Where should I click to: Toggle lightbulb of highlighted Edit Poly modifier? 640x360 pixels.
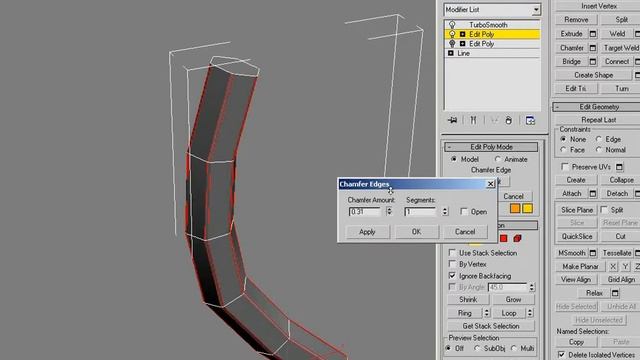pyautogui.click(x=452, y=34)
